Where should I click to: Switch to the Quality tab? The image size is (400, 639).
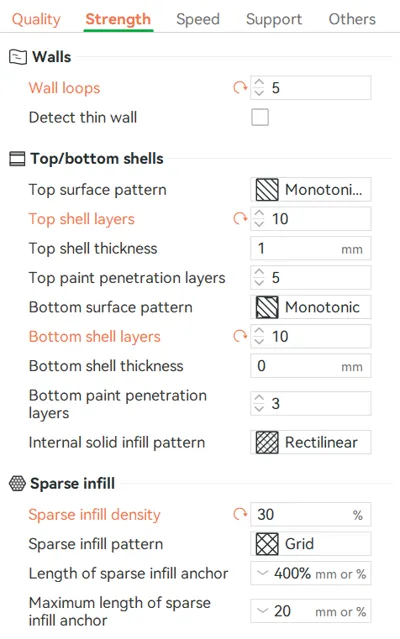[x=36, y=19]
